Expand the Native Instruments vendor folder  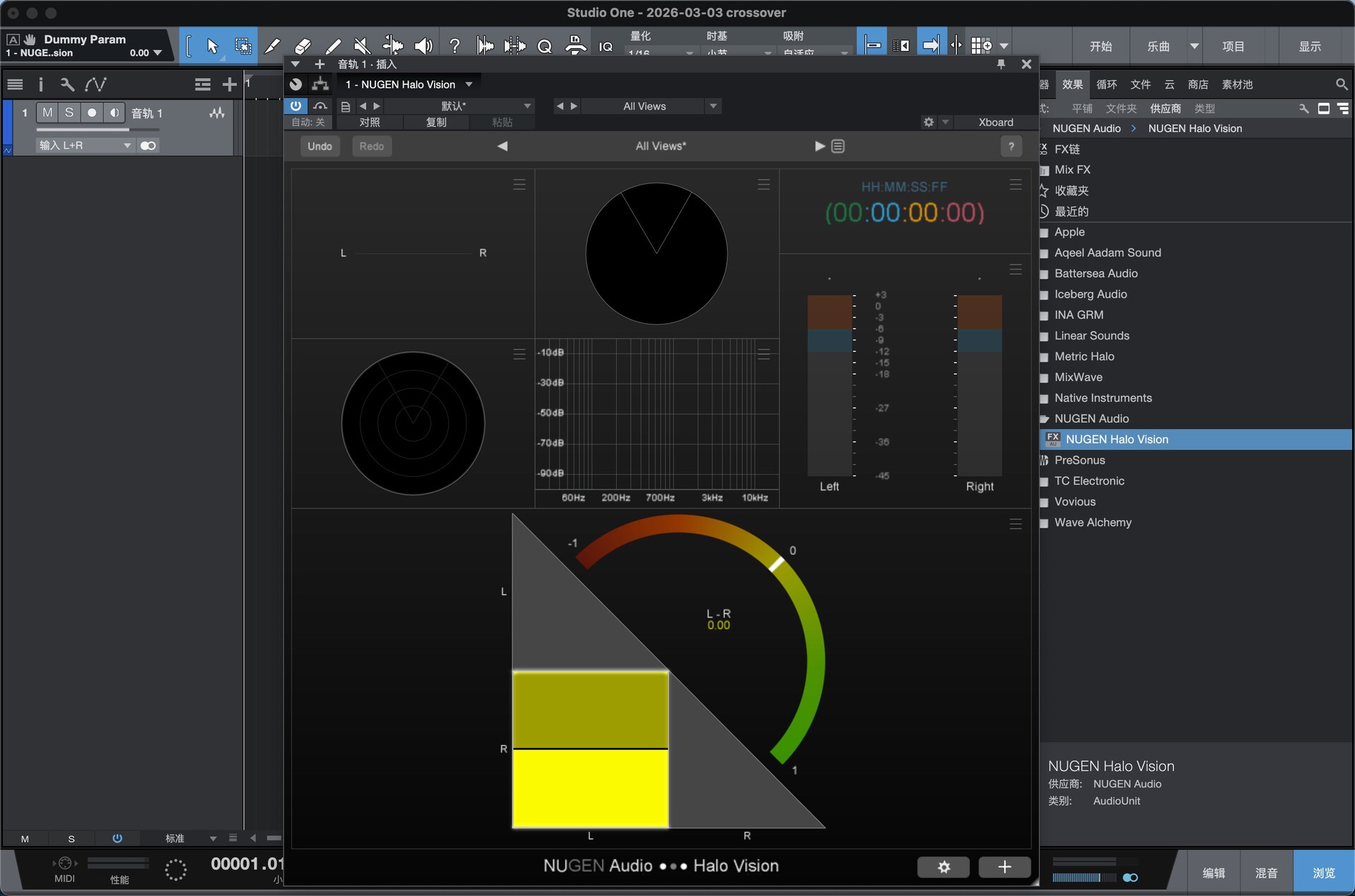point(1102,398)
